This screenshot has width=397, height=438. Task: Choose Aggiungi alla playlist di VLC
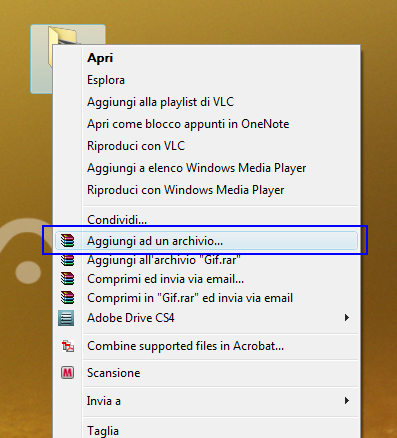[160, 102]
